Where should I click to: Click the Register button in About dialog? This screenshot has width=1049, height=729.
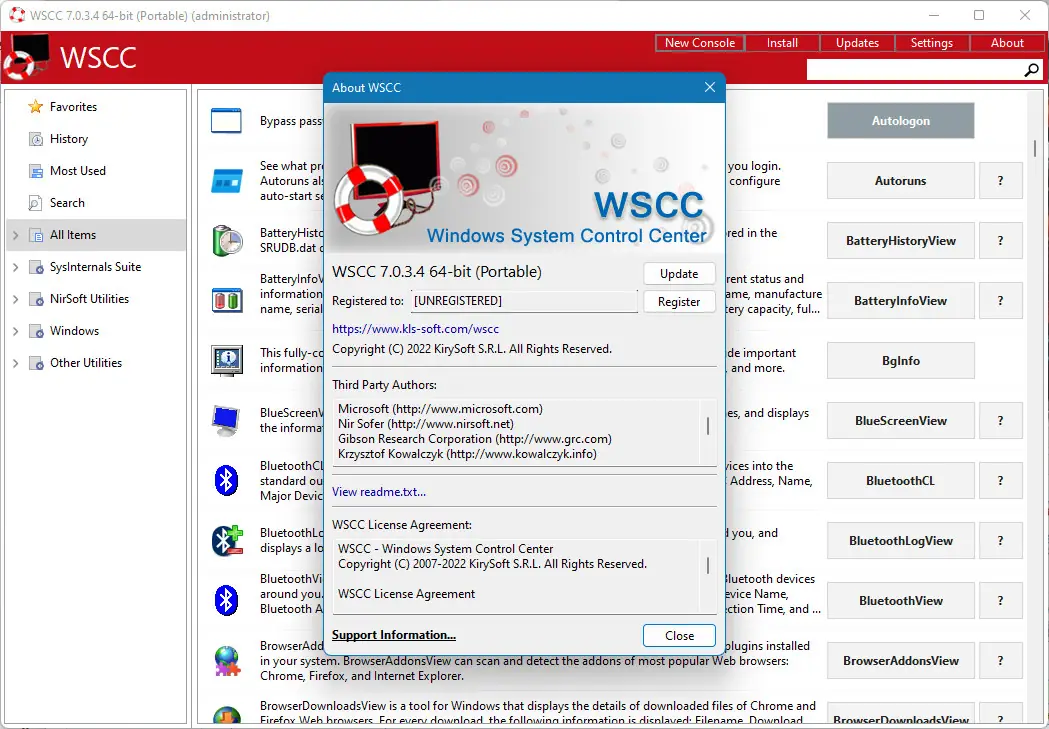pyautogui.click(x=679, y=302)
